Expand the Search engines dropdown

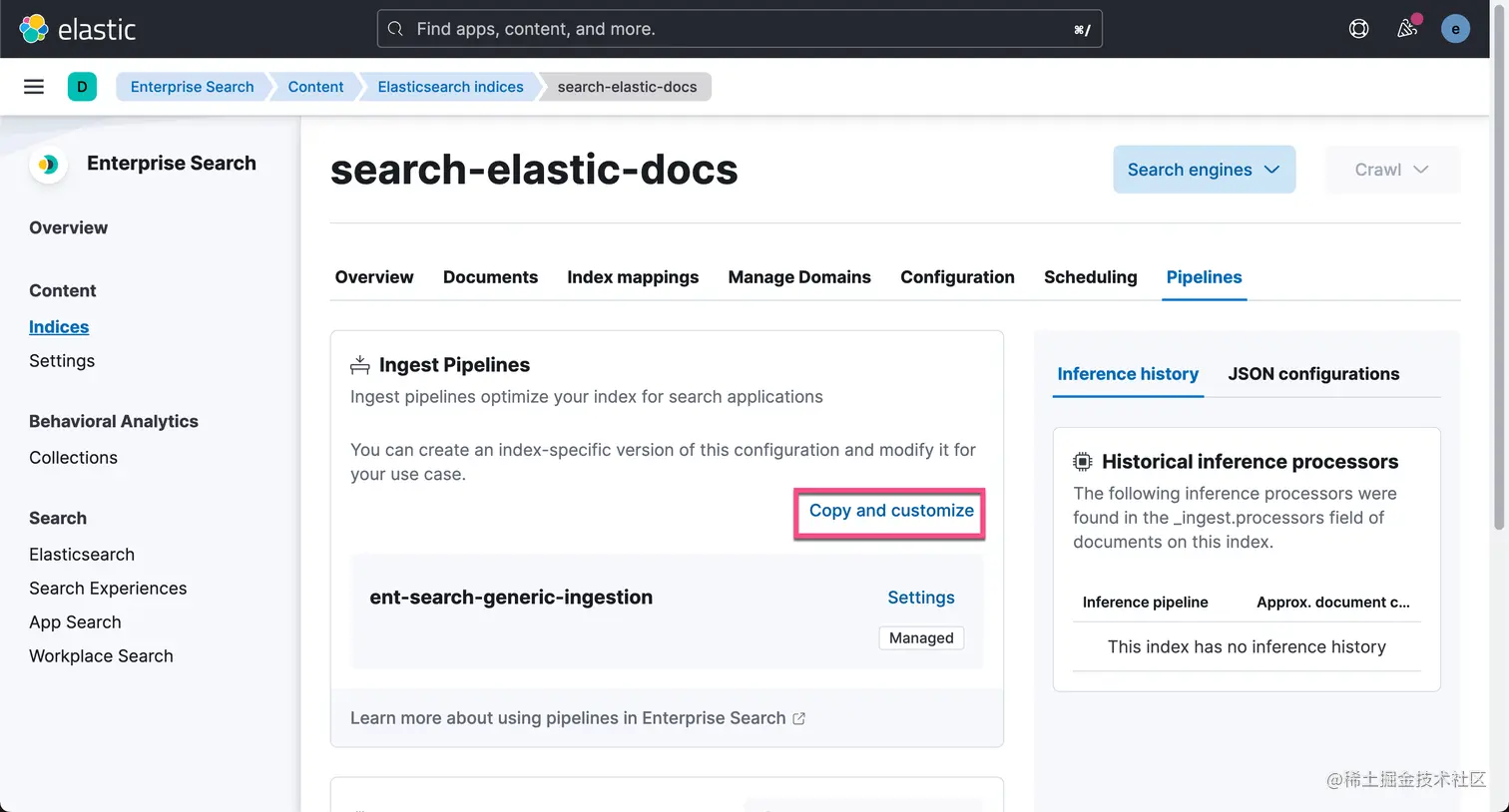(x=1205, y=170)
